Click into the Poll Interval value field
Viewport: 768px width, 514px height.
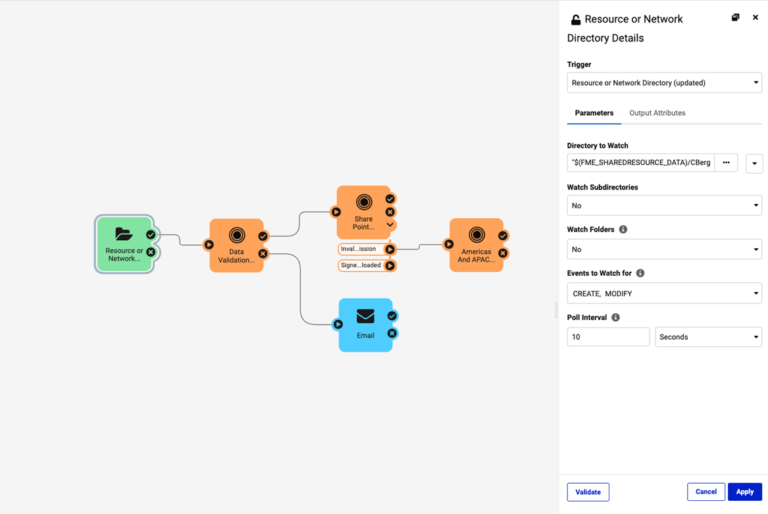tap(608, 337)
